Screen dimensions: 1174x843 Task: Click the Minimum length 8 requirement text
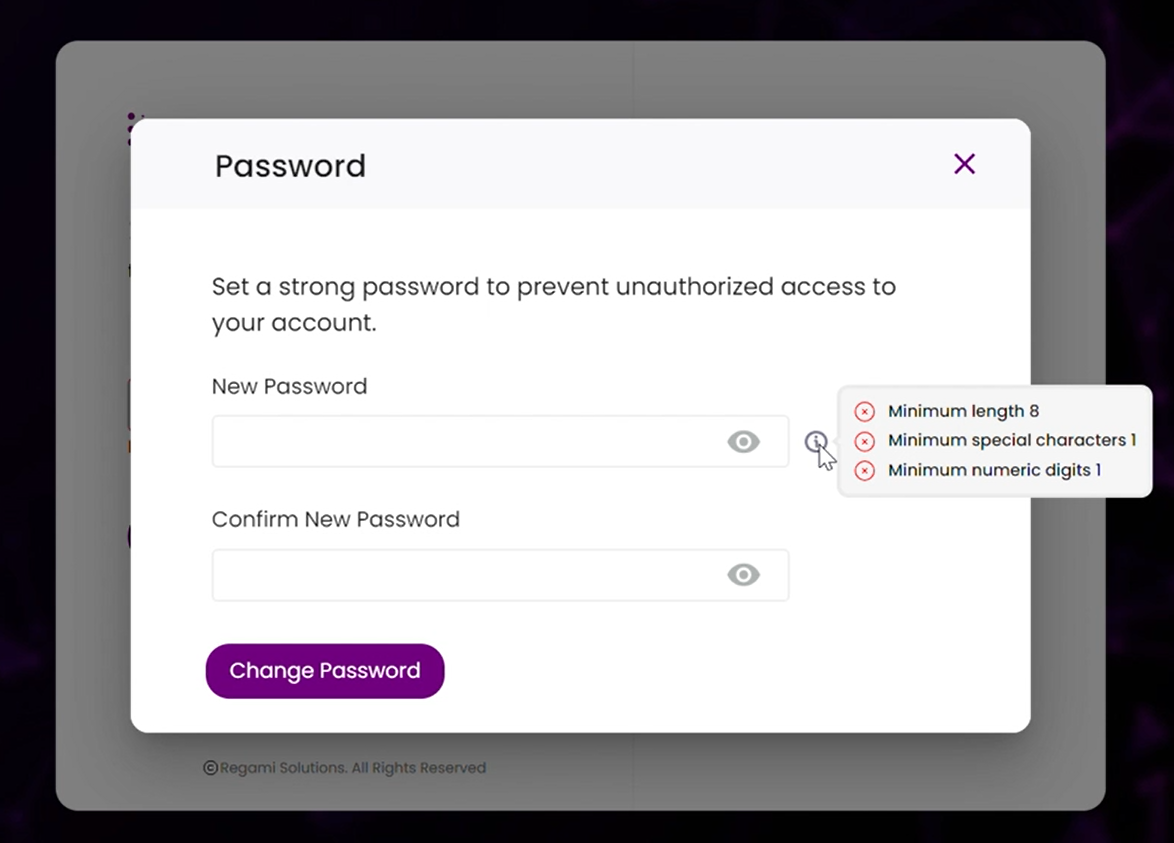pyautogui.click(x=963, y=411)
